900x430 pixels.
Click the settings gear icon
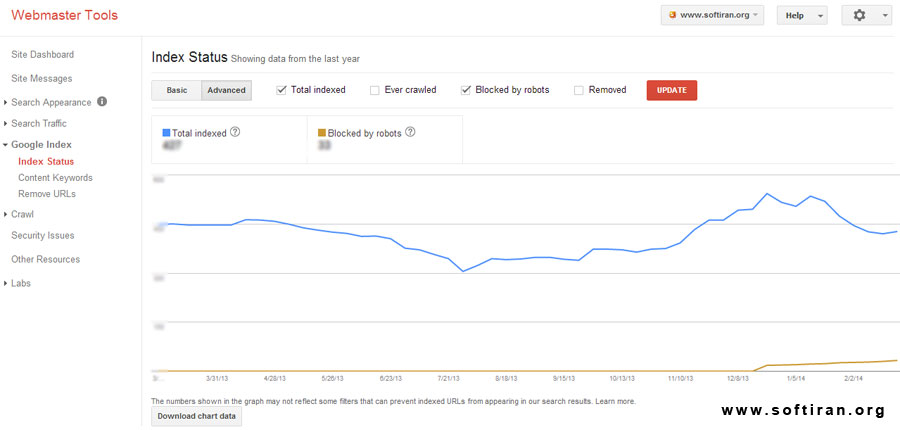[860, 16]
